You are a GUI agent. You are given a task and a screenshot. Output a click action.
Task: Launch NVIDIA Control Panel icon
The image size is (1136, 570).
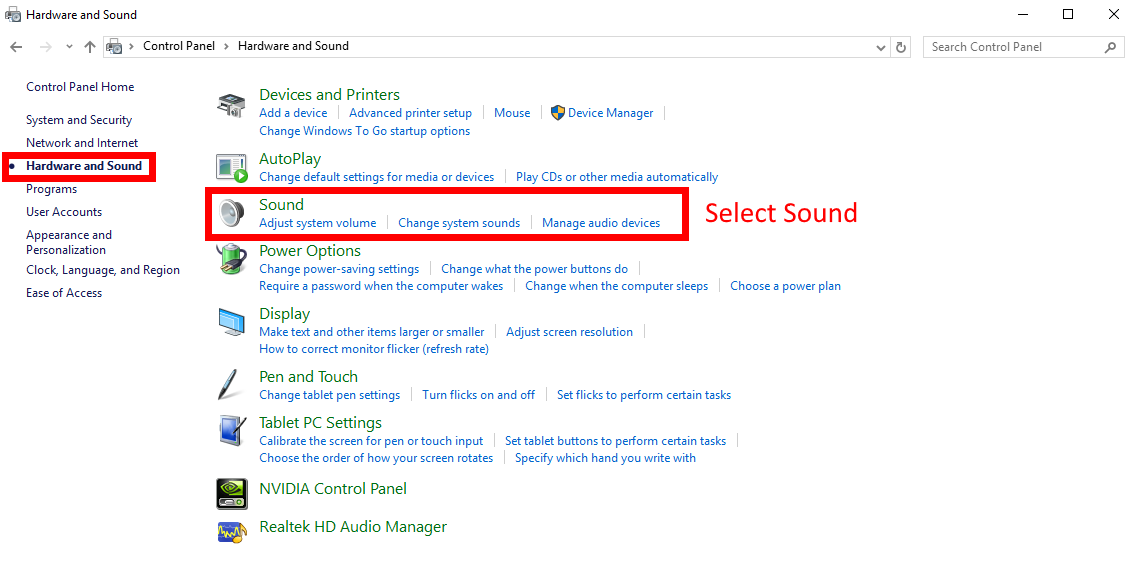point(232,490)
